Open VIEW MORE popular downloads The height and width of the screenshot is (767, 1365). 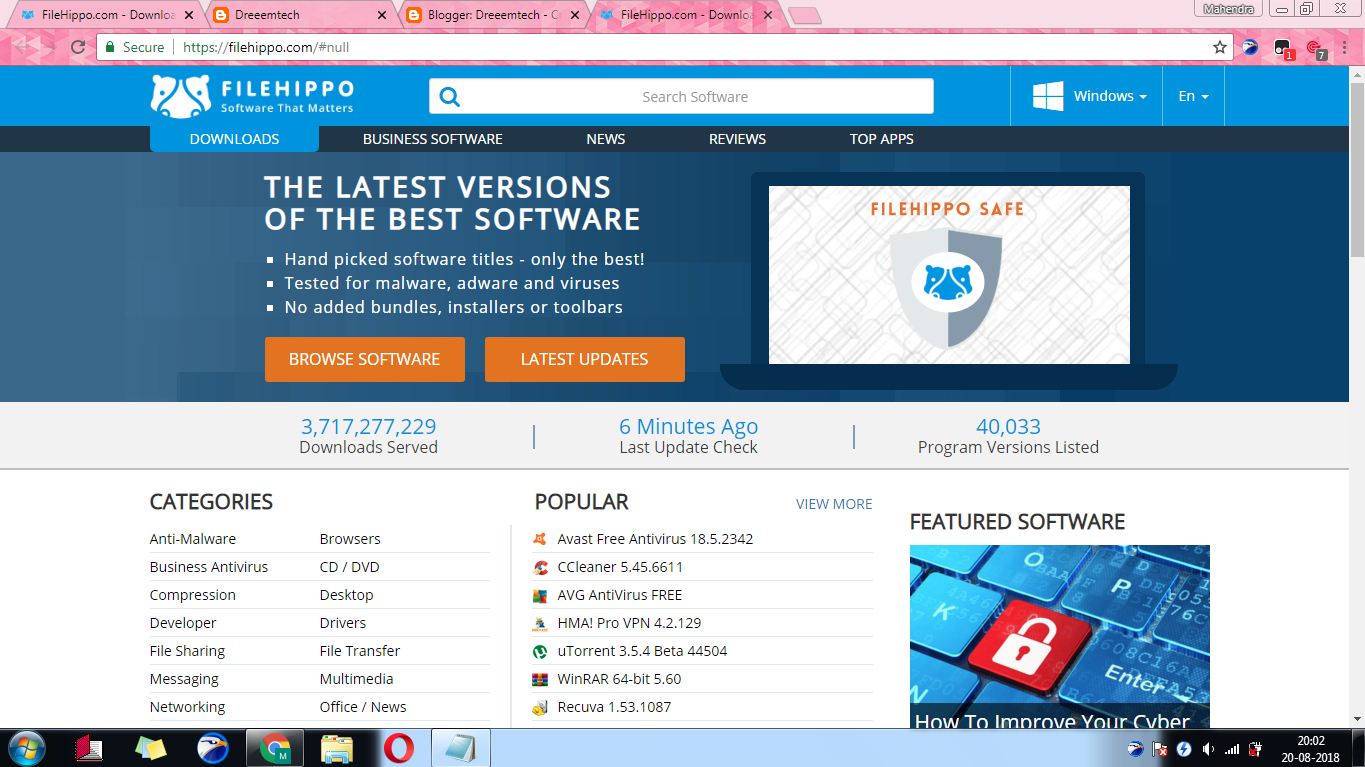tap(833, 503)
